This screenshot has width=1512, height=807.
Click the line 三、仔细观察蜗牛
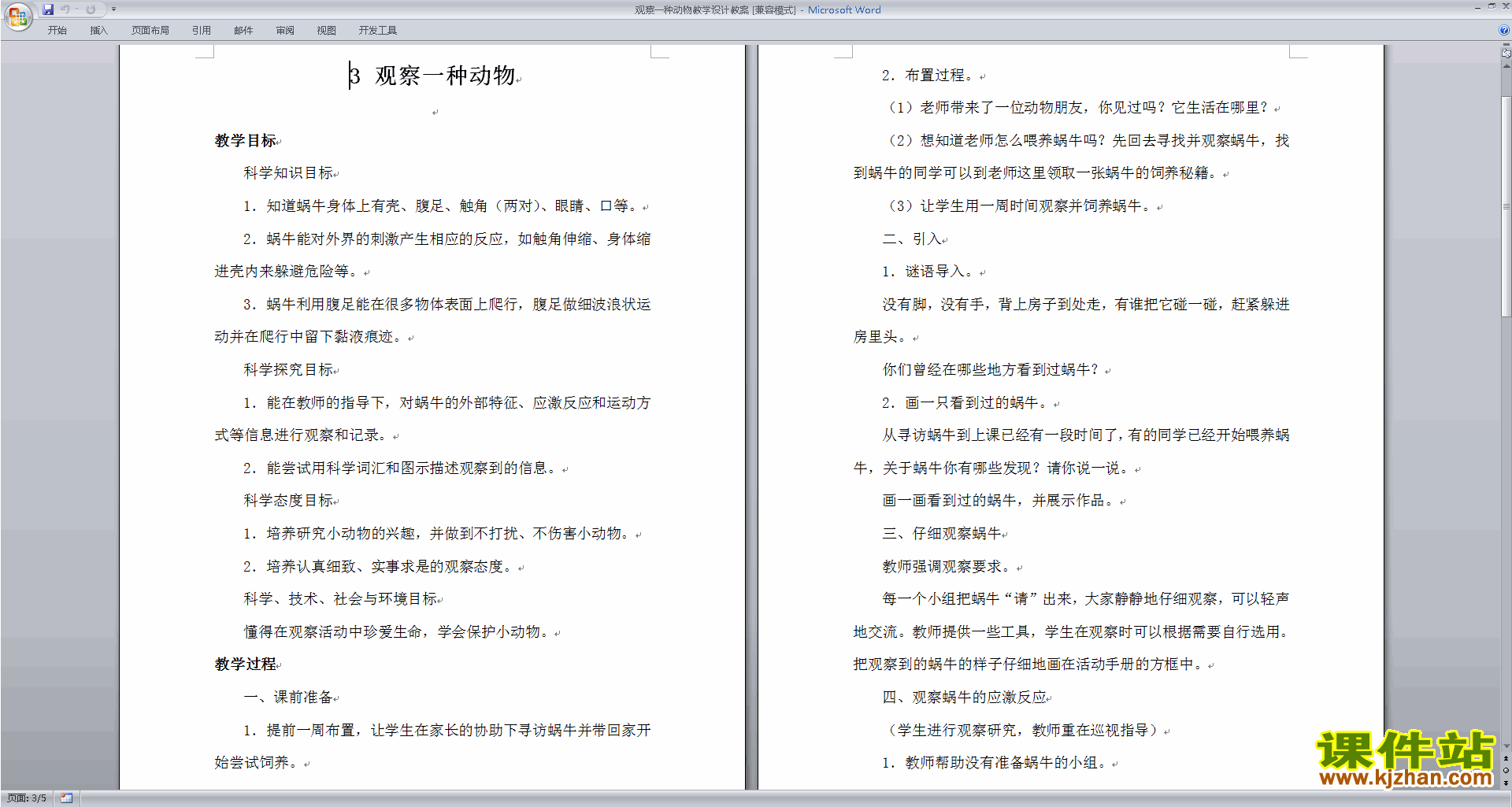(943, 534)
